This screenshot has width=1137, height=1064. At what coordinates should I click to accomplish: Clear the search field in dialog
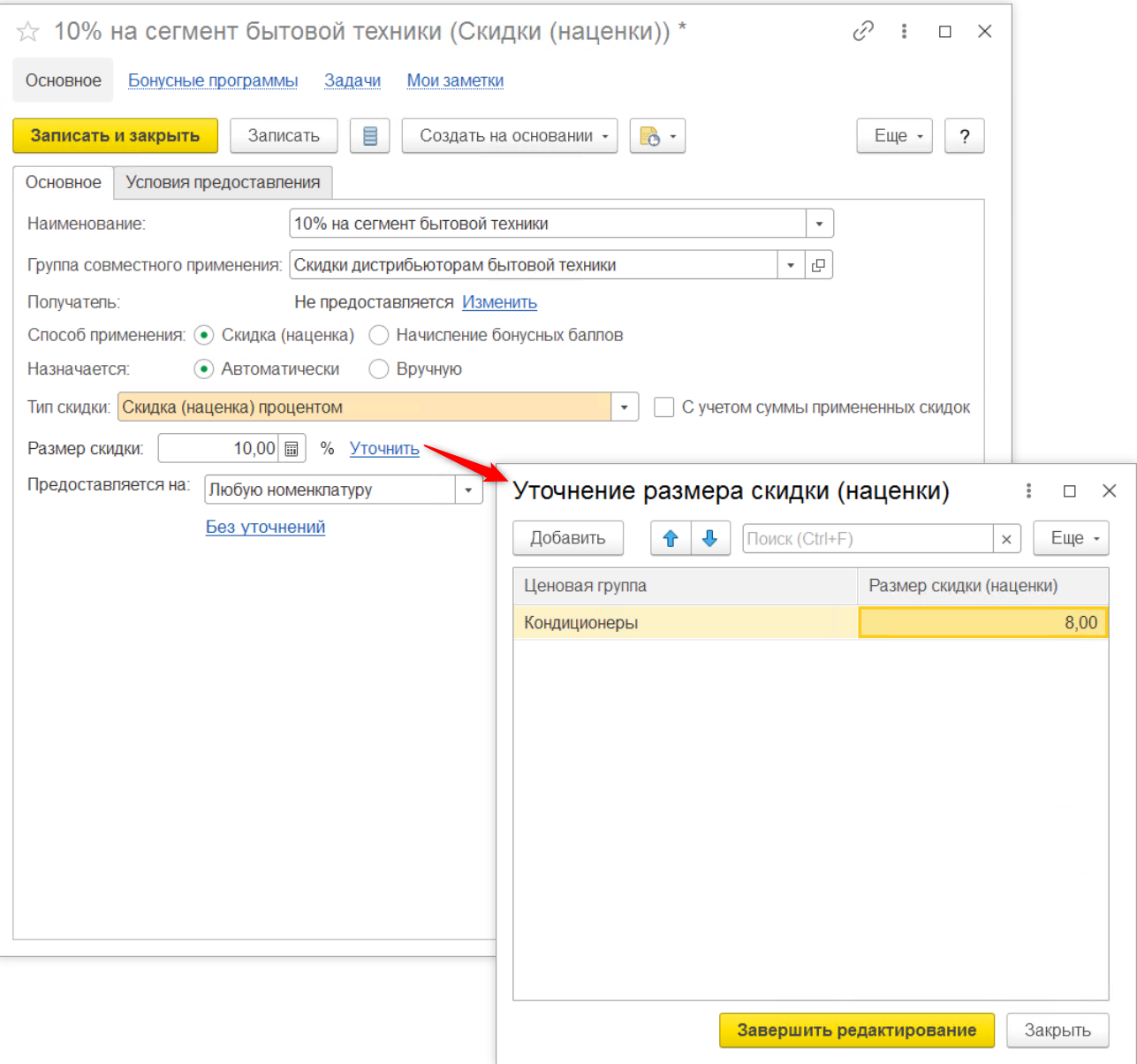1006,539
